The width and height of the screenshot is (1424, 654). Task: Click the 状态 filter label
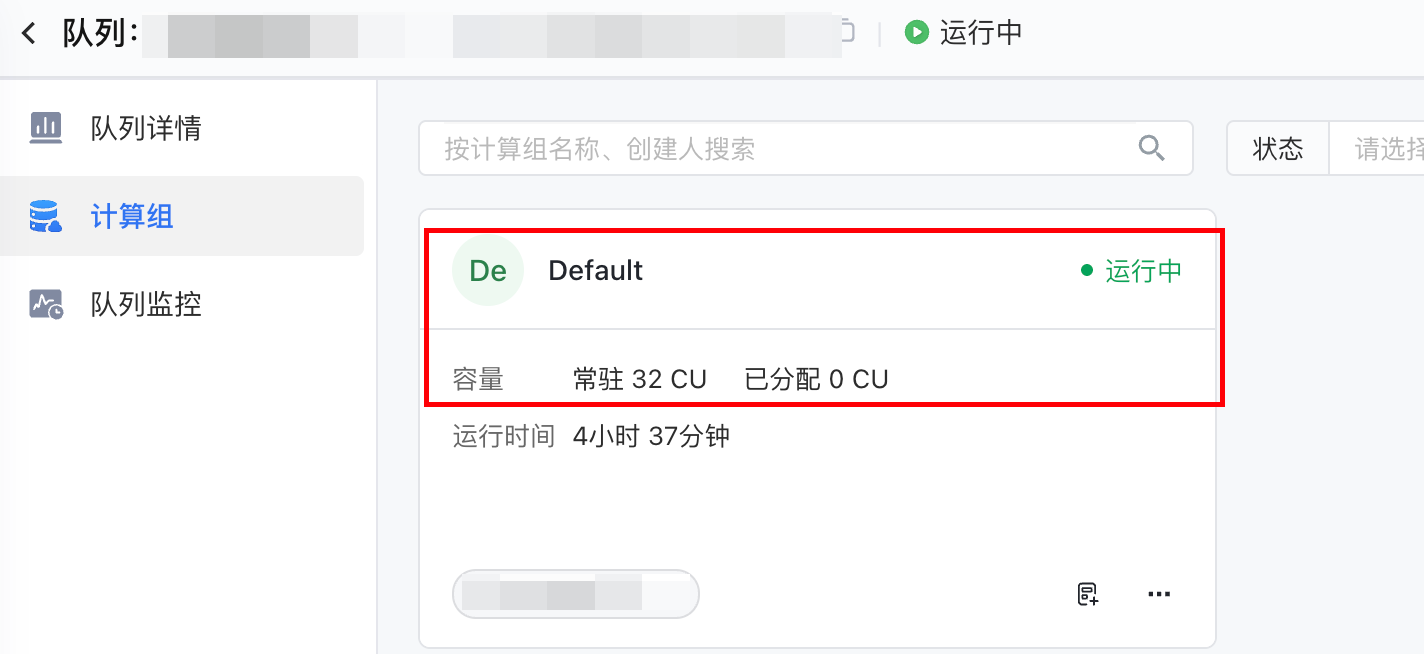tap(1278, 149)
